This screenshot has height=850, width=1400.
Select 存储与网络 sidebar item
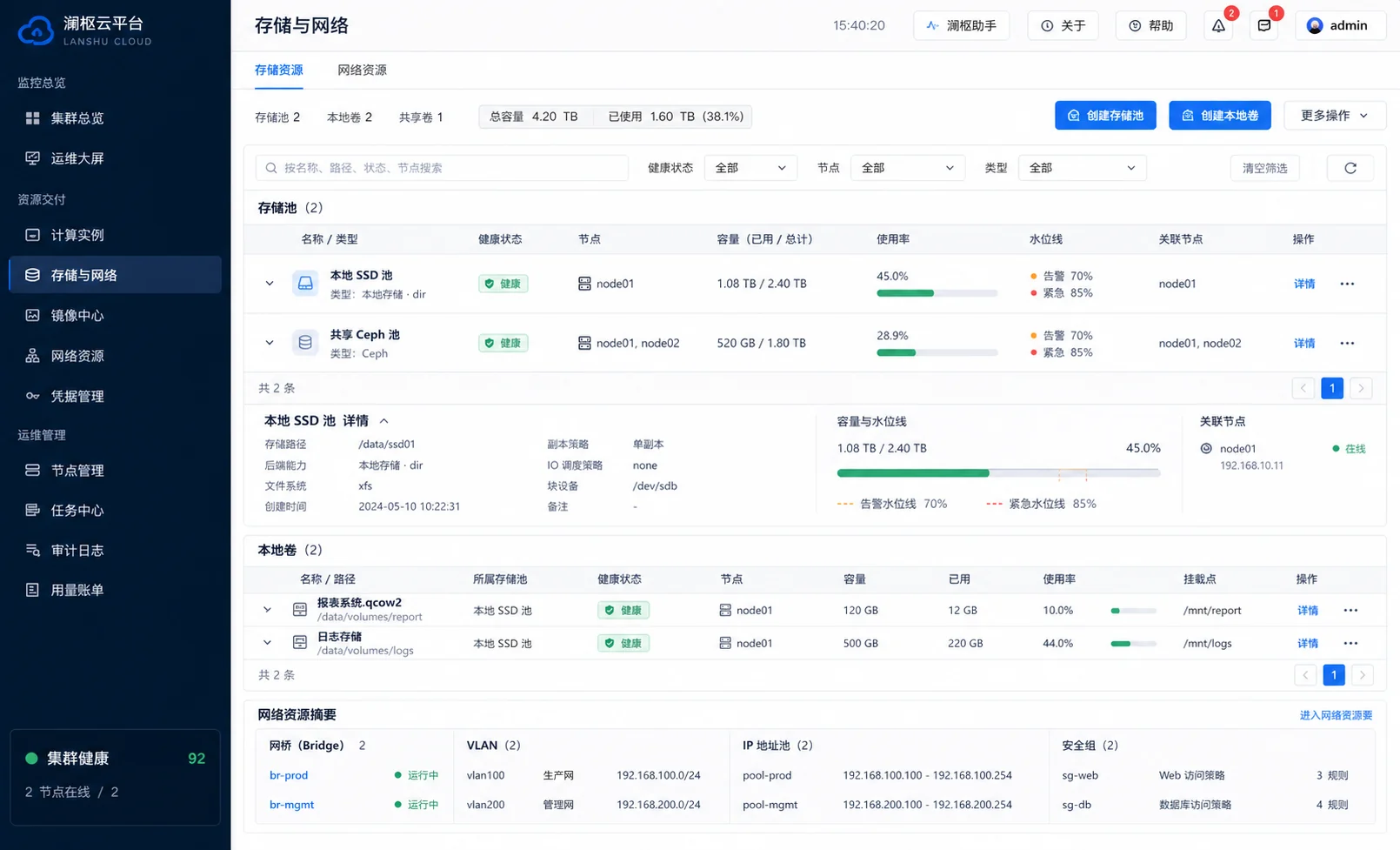pos(115,275)
